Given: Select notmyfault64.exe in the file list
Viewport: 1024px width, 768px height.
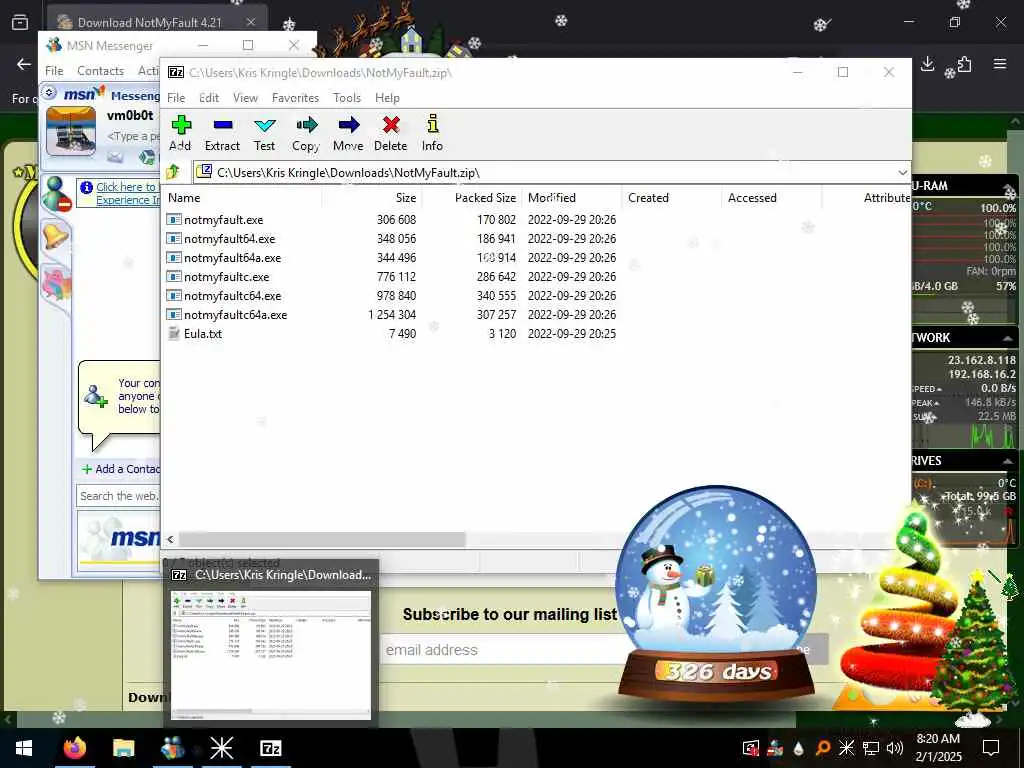Looking at the screenshot, I should coord(229,239).
